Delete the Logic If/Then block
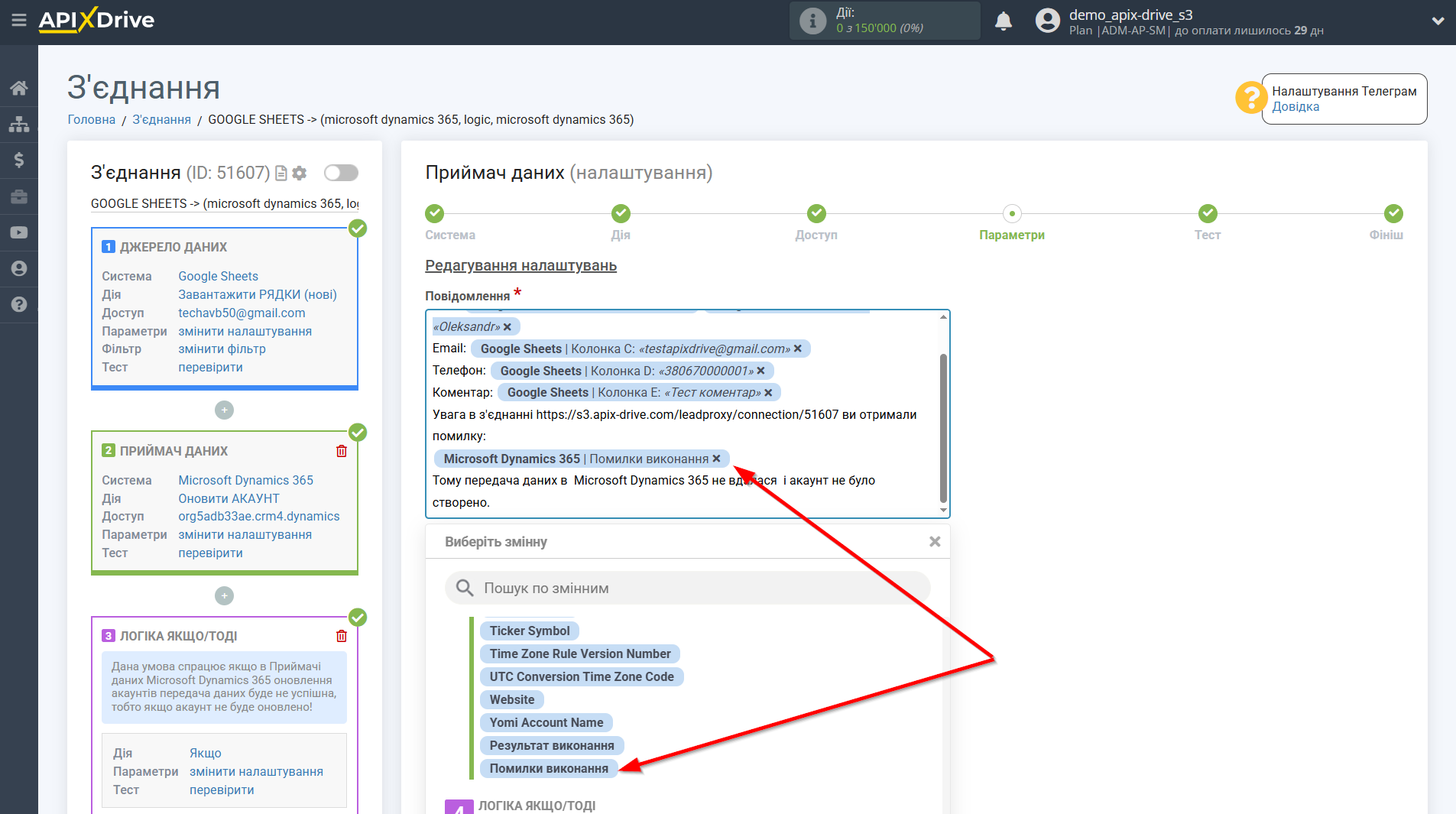 [x=342, y=636]
